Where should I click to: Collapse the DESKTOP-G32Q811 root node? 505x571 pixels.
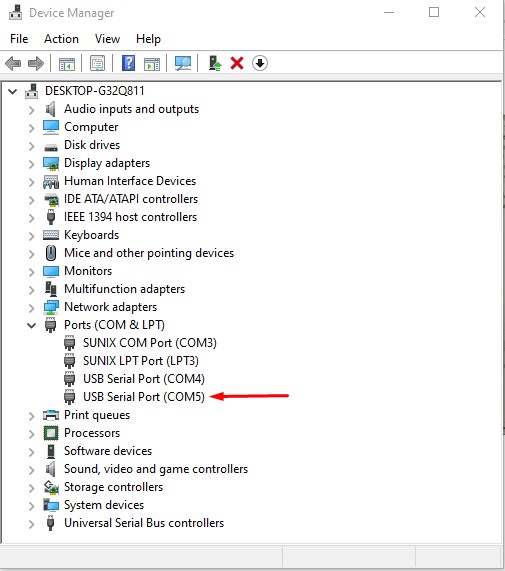point(13,91)
